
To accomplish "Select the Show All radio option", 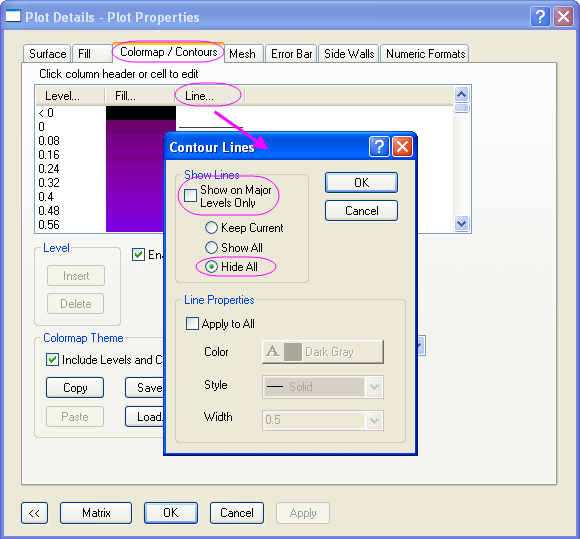I will [211, 247].
